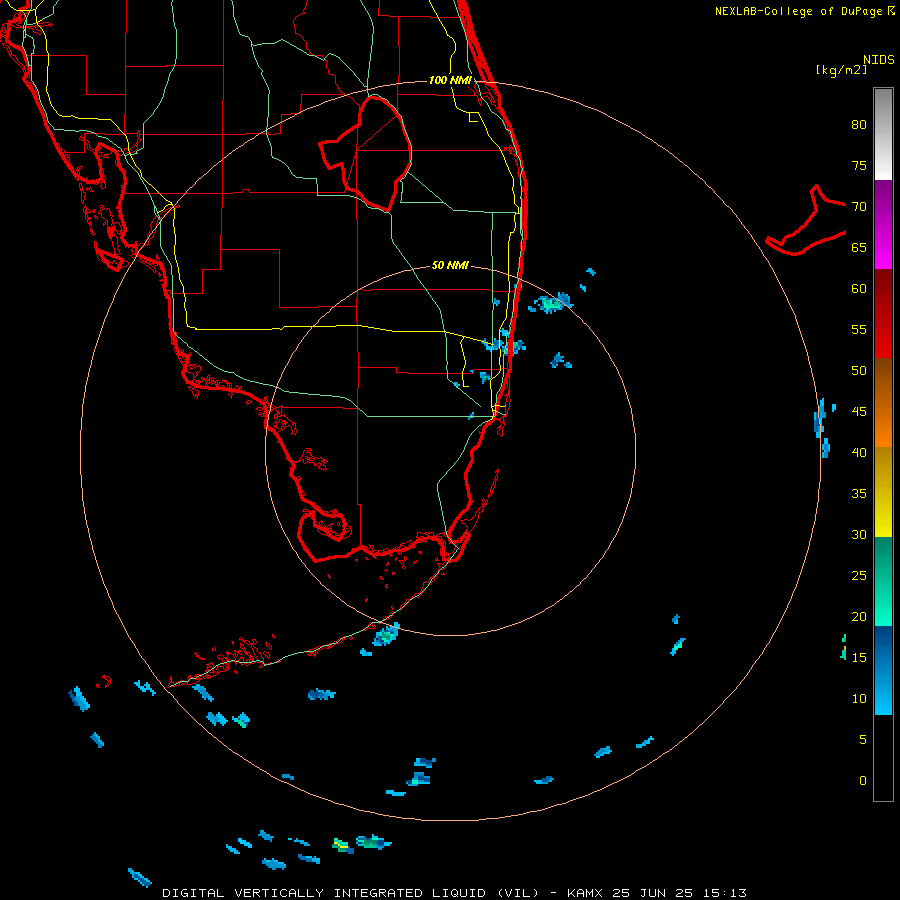This screenshot has width=900, height=900.
Task: Click the kg/m2 units label
Action: point(841,70)
